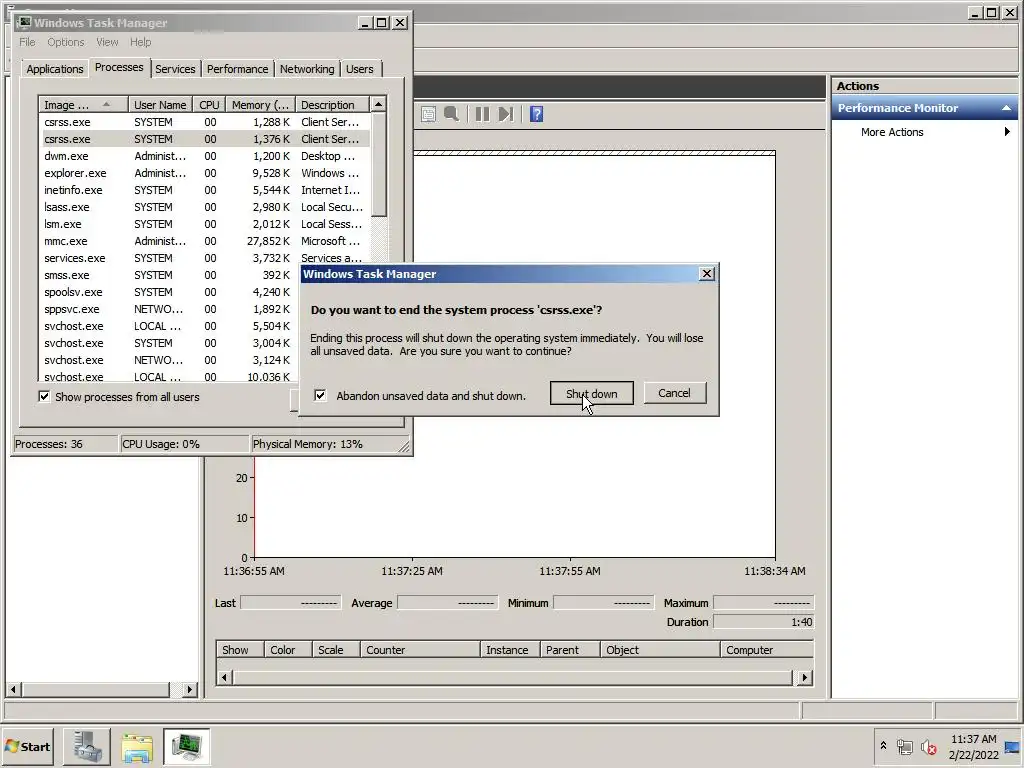1024x768 pixels.
Task: Select explorer.exe process row
Action: (x=204, y=173)
